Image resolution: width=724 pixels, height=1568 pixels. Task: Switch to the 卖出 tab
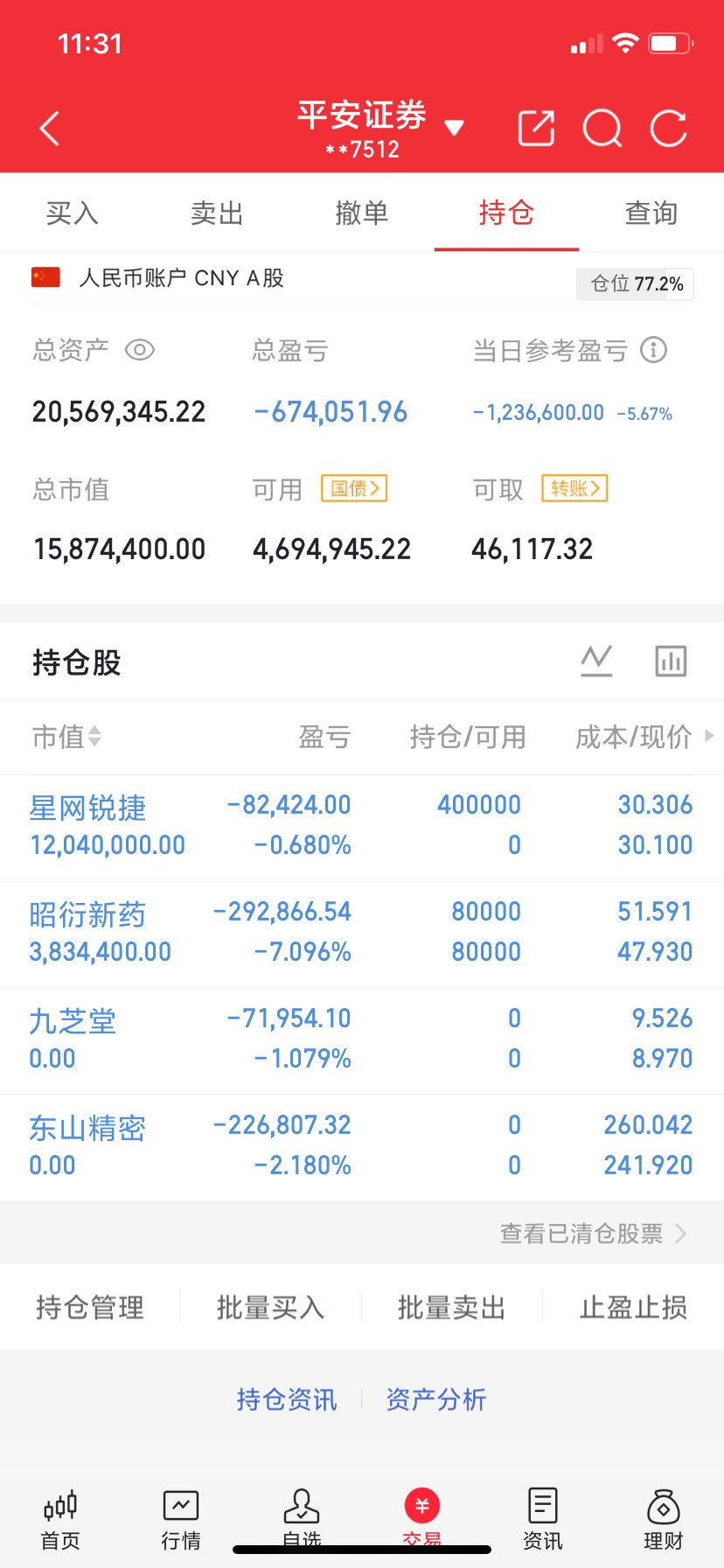point(217,213)
